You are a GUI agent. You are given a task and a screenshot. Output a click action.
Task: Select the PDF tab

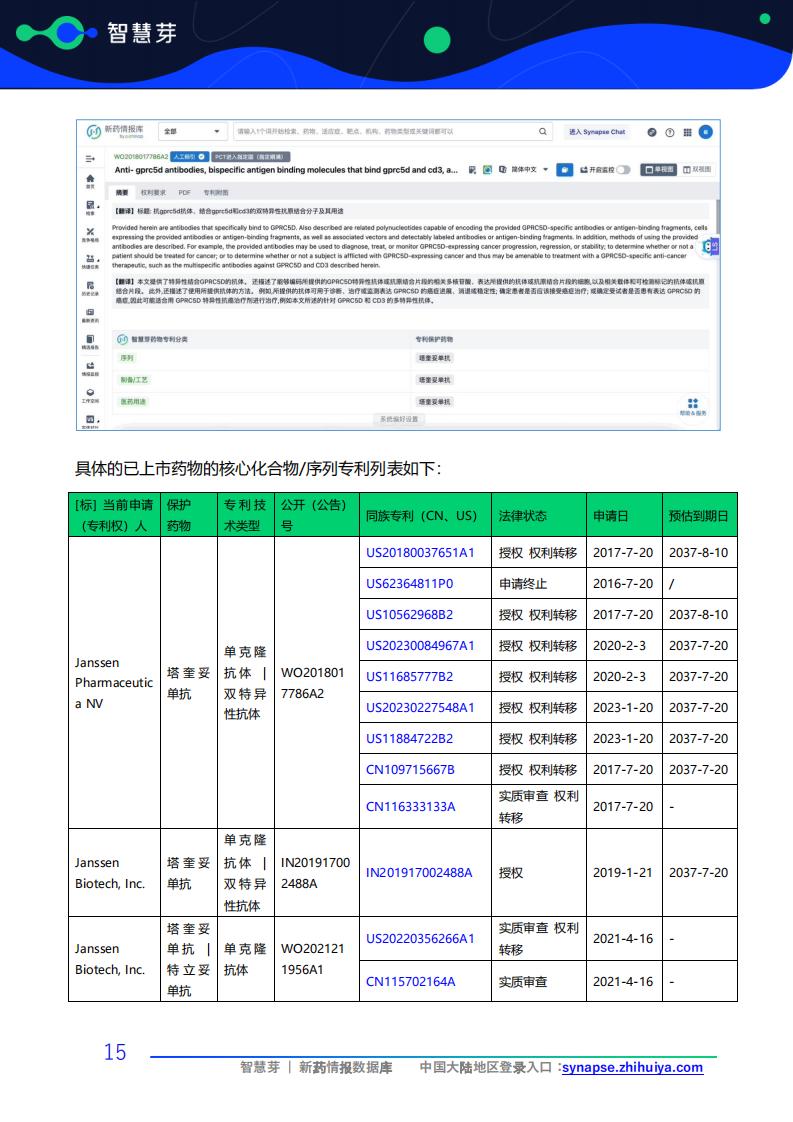(x=185, y=193)
